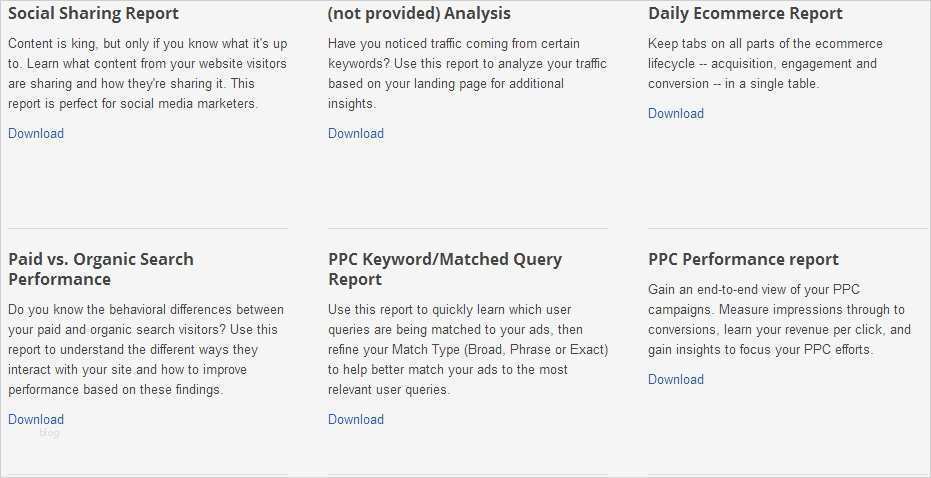This screenshot has height=478, width=931.
Task: Select the PPC Performance report heading
Action: pyautogui.click(x=743, y=259)
